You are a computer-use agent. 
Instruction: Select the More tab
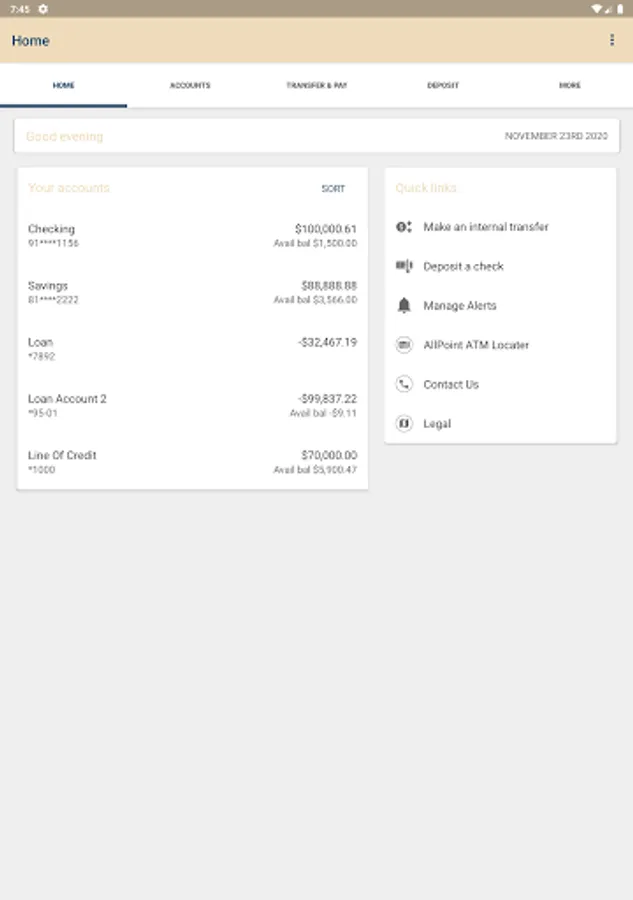pyautogui.click(x=569, y=86)
